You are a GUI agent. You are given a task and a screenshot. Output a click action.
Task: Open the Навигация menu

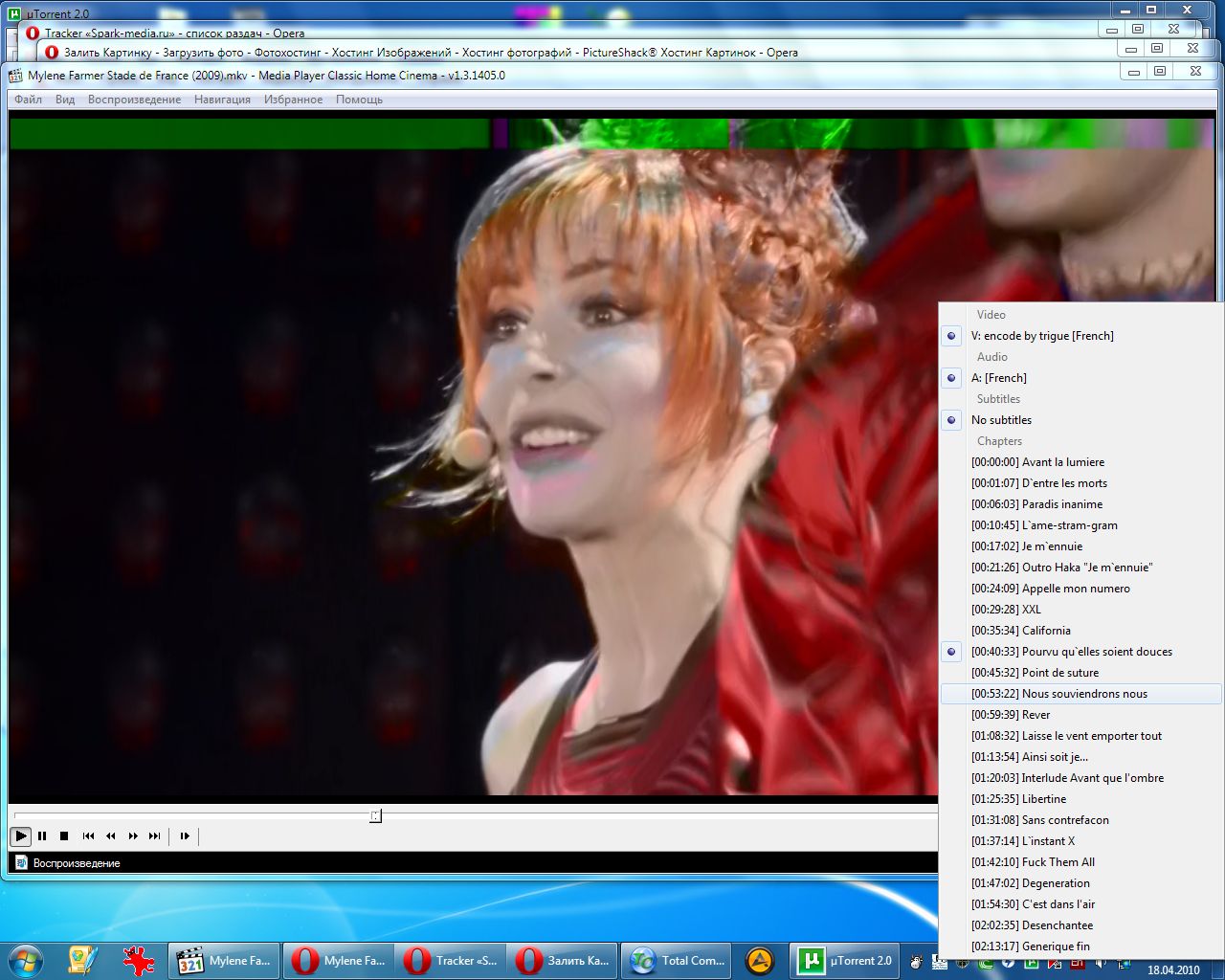[222, 100]
